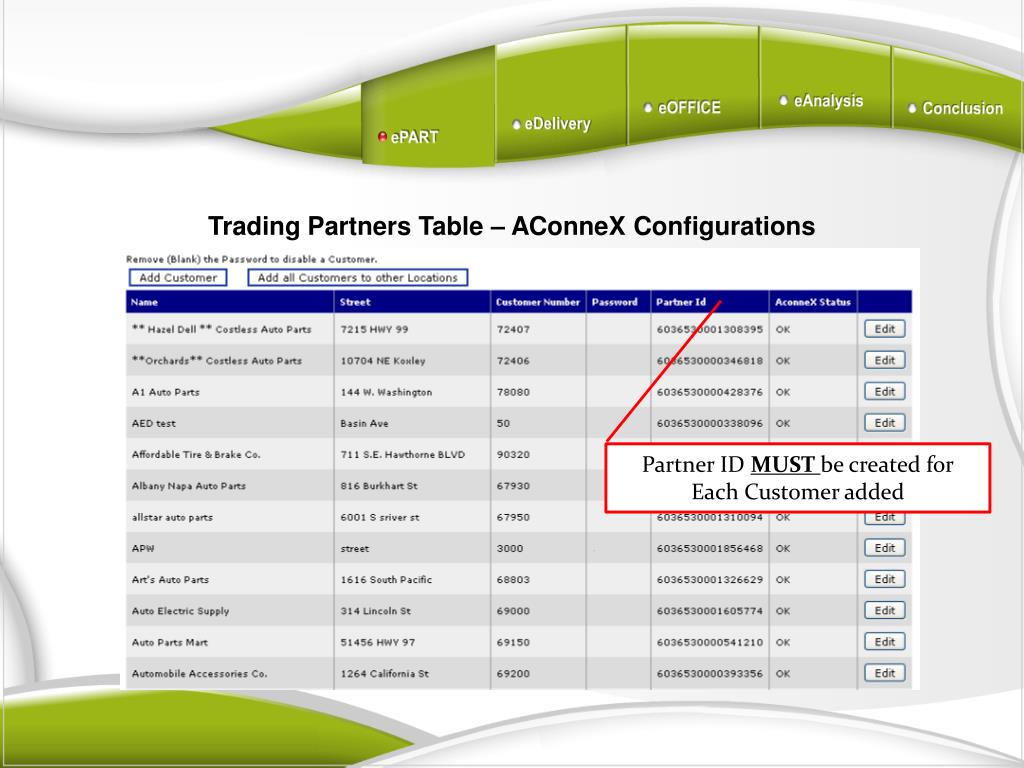Select street 816 Burkhart St
Screen dimensions: 1024x768
click(379, 486)
